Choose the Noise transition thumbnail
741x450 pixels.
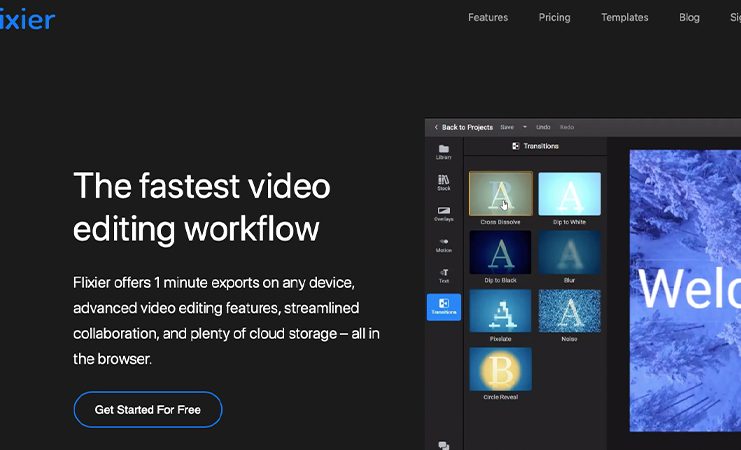tap(569, 311)
